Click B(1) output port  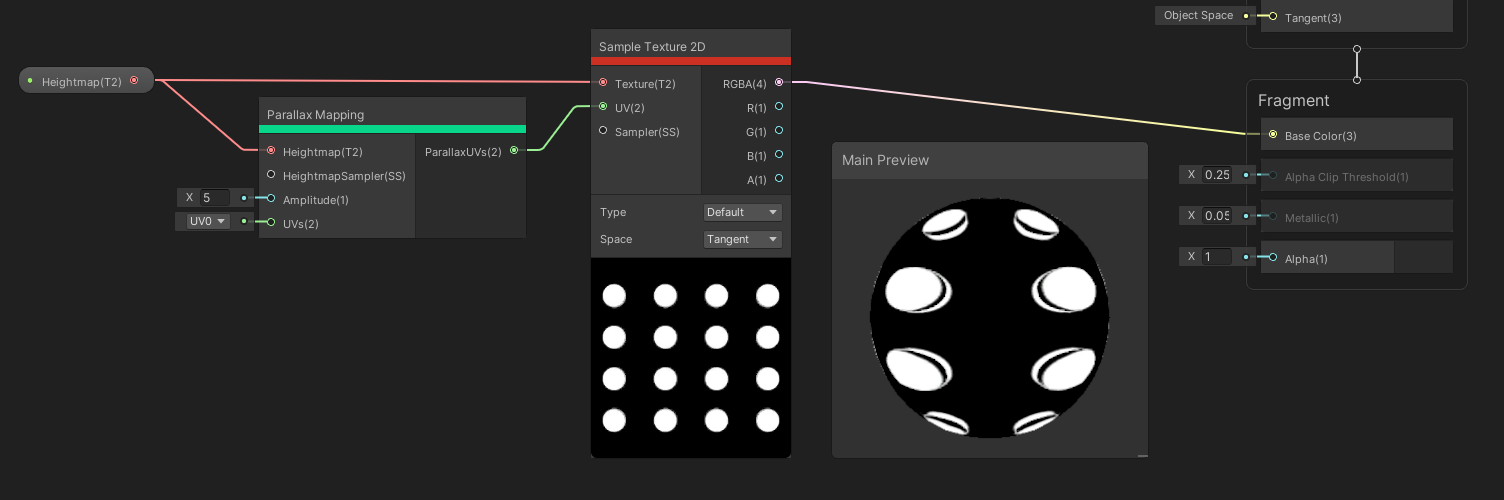tap(779, 155)
